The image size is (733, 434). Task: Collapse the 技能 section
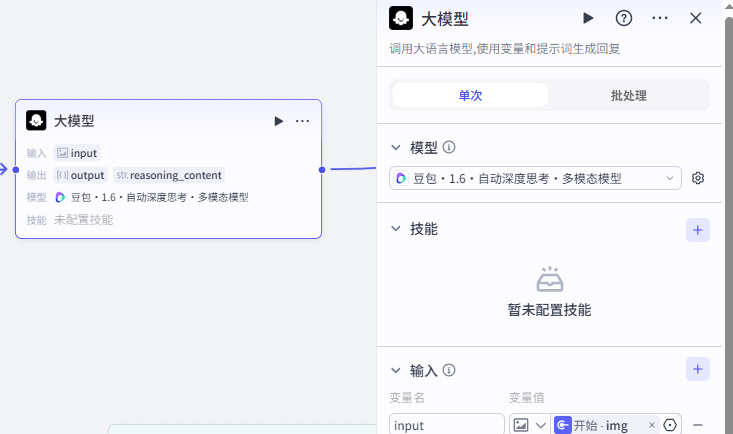pos(396,229)
